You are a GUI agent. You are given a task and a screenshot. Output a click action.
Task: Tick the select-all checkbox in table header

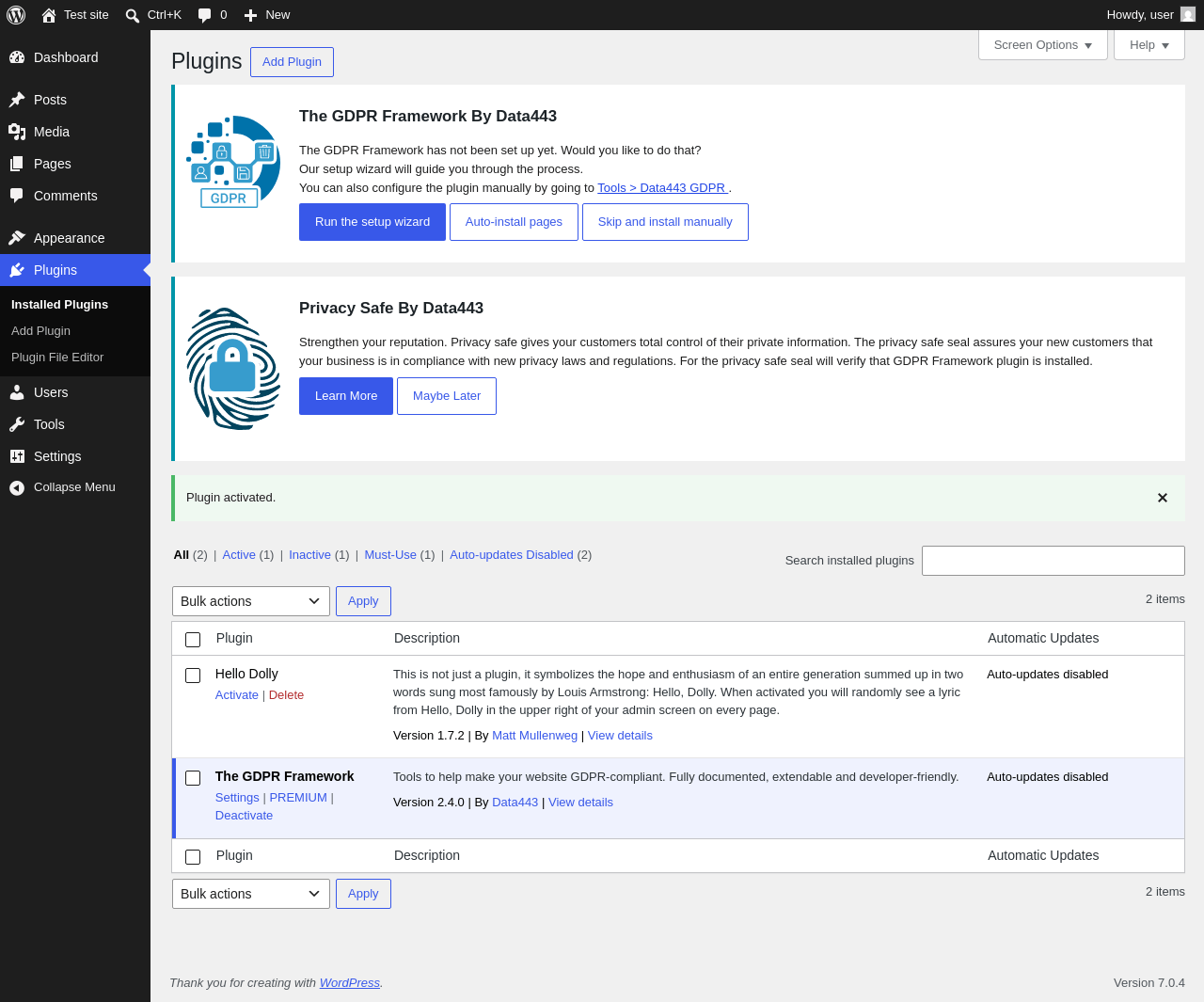tap(193, 640)
